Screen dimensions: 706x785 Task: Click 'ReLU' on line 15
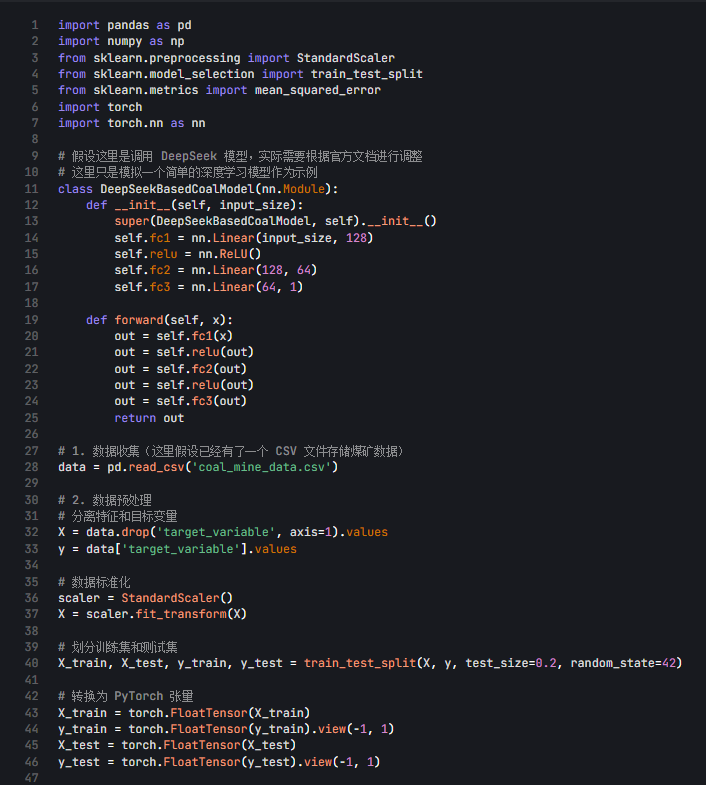(233, 254)
